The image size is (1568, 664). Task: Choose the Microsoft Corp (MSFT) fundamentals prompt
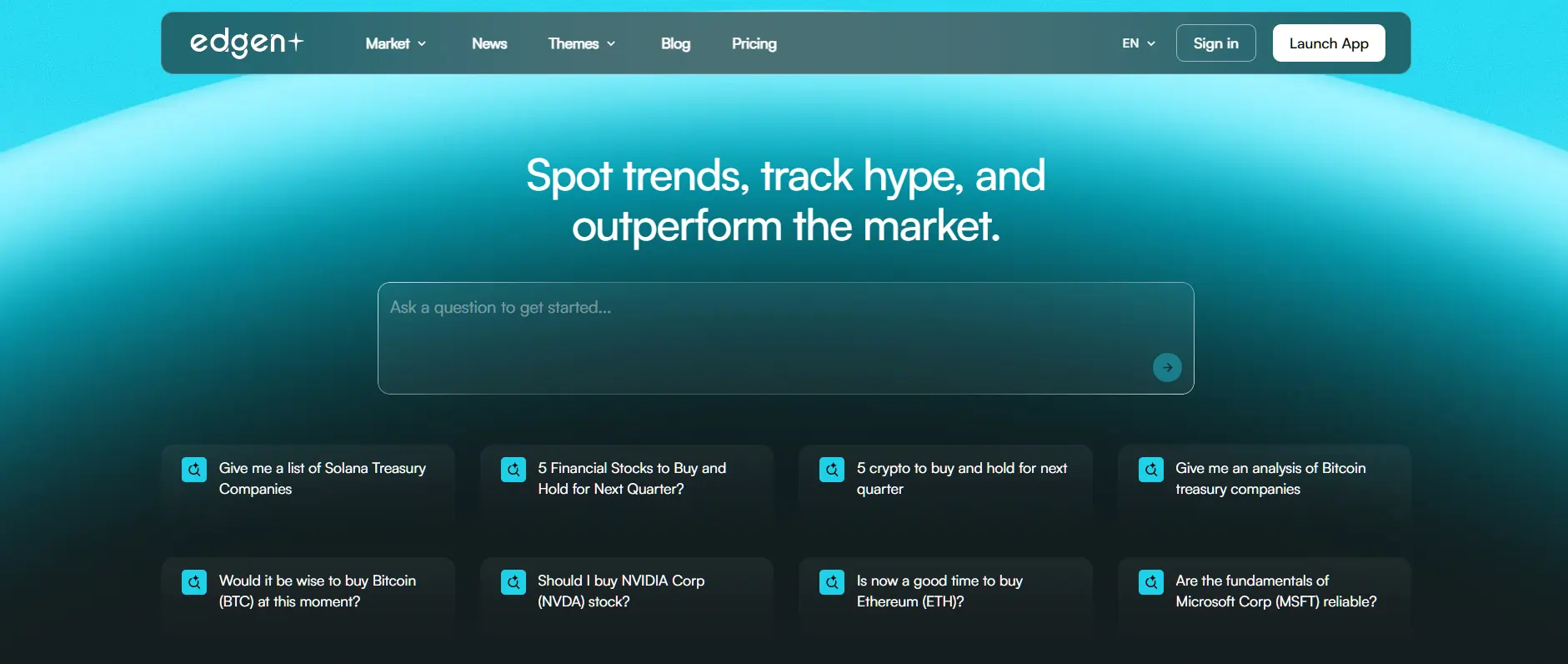point(1275,591)
